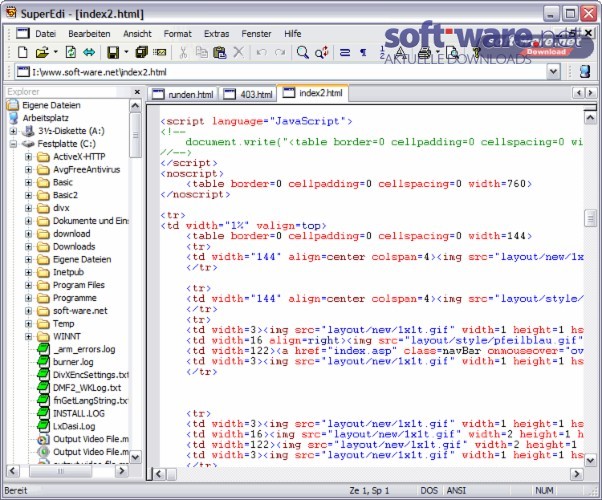Print the document with the printer icon
This screenshot has height=500, width=602.
[424, 52]
